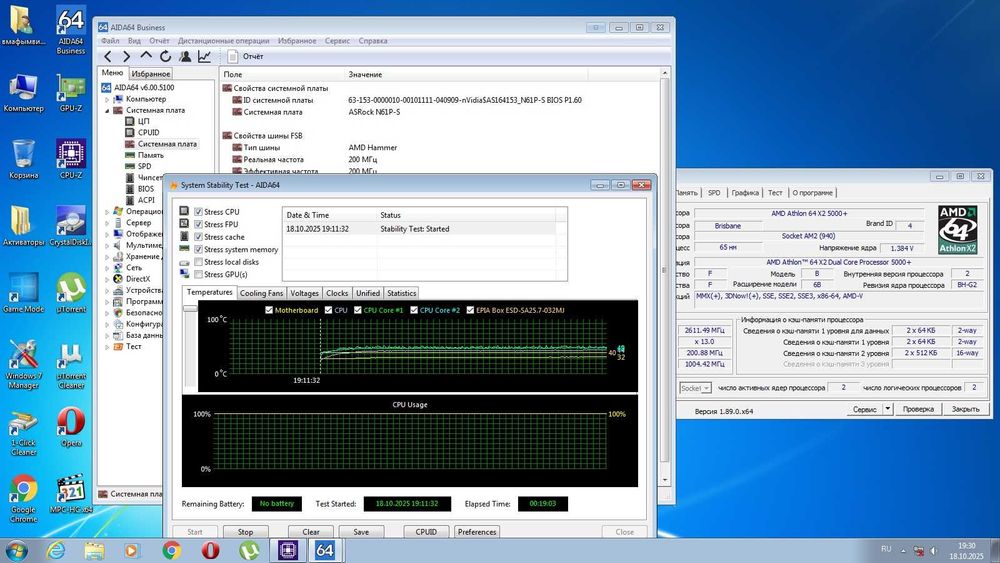This screenshot has width=1000, height=563.
Task: Expand the Компьютер tree node
Action: (107, 99)
